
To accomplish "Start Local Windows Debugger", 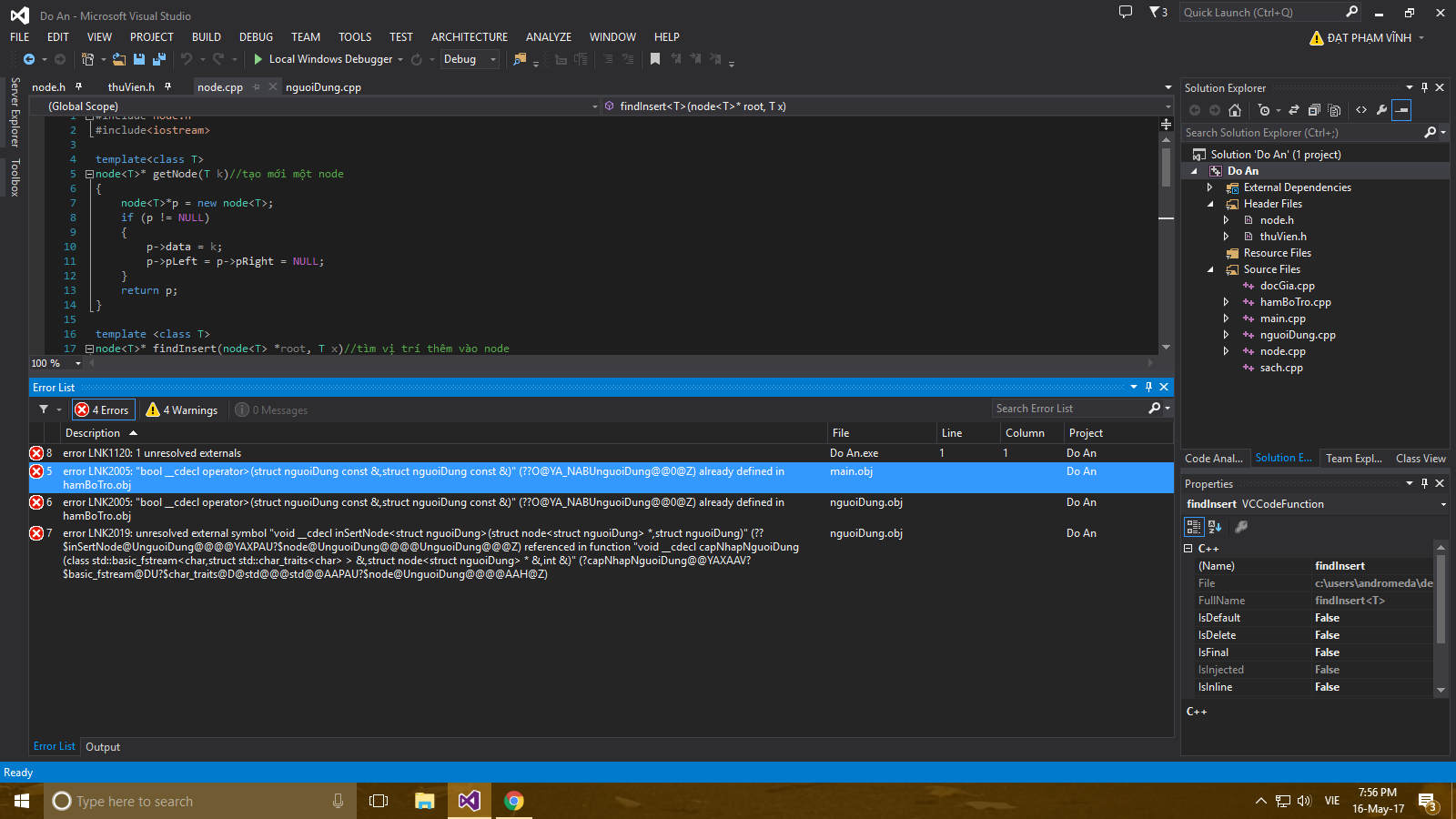I will pyautogui.click(x=324, y=59).
